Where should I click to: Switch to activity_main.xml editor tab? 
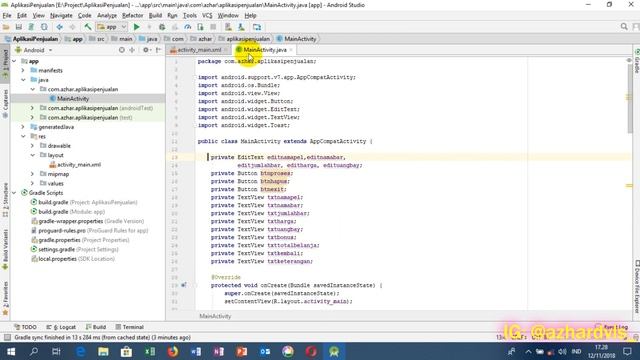[199, 50]
